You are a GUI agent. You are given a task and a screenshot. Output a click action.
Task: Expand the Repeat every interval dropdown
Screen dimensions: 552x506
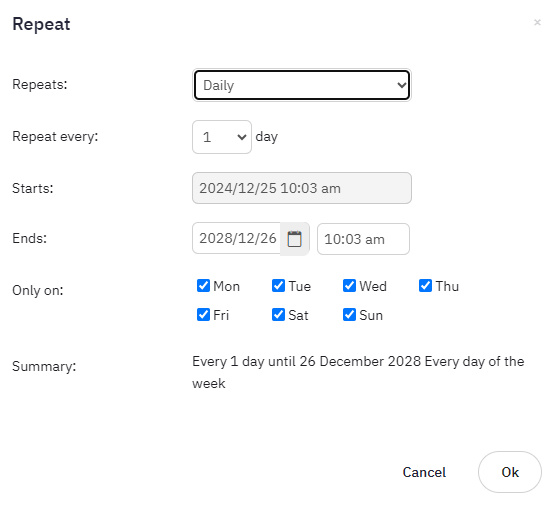pos(222,137)
